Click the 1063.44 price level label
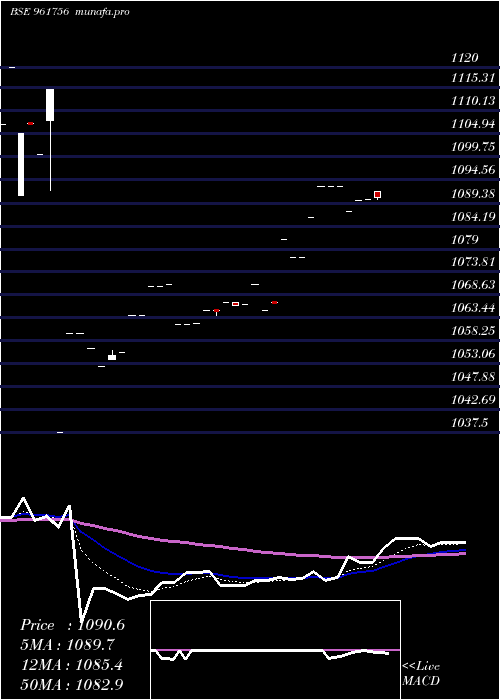This screenshot has height=700, width=500. tap(473, 308)
